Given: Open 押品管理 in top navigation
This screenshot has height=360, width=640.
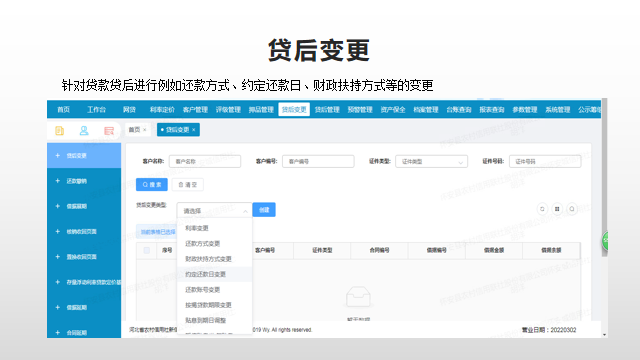Looking at the screenshot, I should coord(261,109).
